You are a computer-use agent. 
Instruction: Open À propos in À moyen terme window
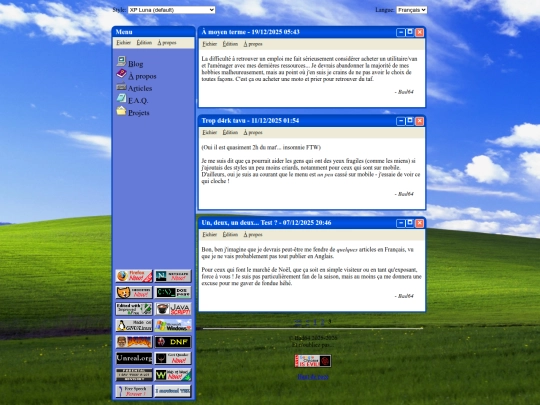coord(253,44)
